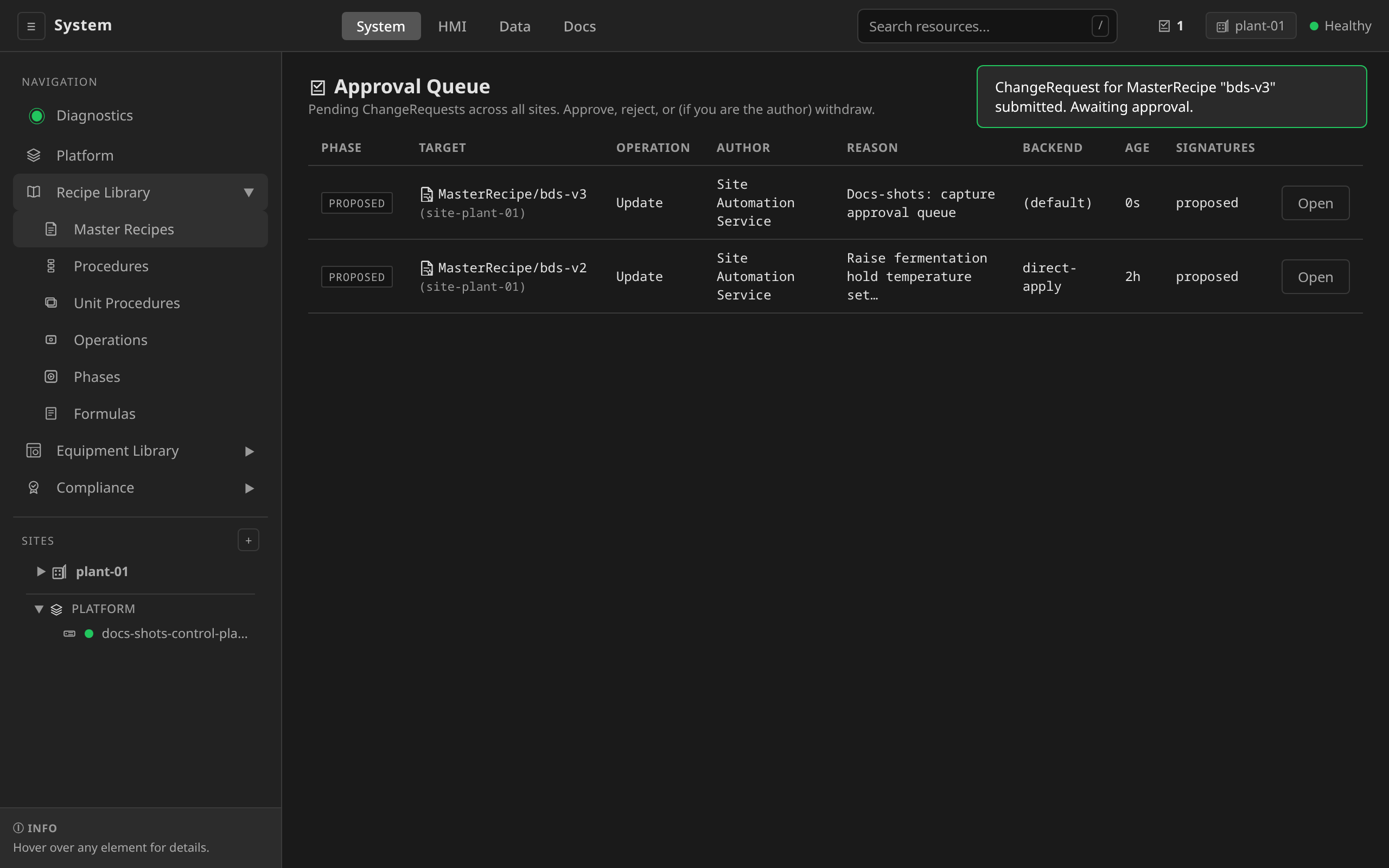Click the docs-shots-control-plane server icon
This screenshot has width=1389, height=868.
coord(69,634)
